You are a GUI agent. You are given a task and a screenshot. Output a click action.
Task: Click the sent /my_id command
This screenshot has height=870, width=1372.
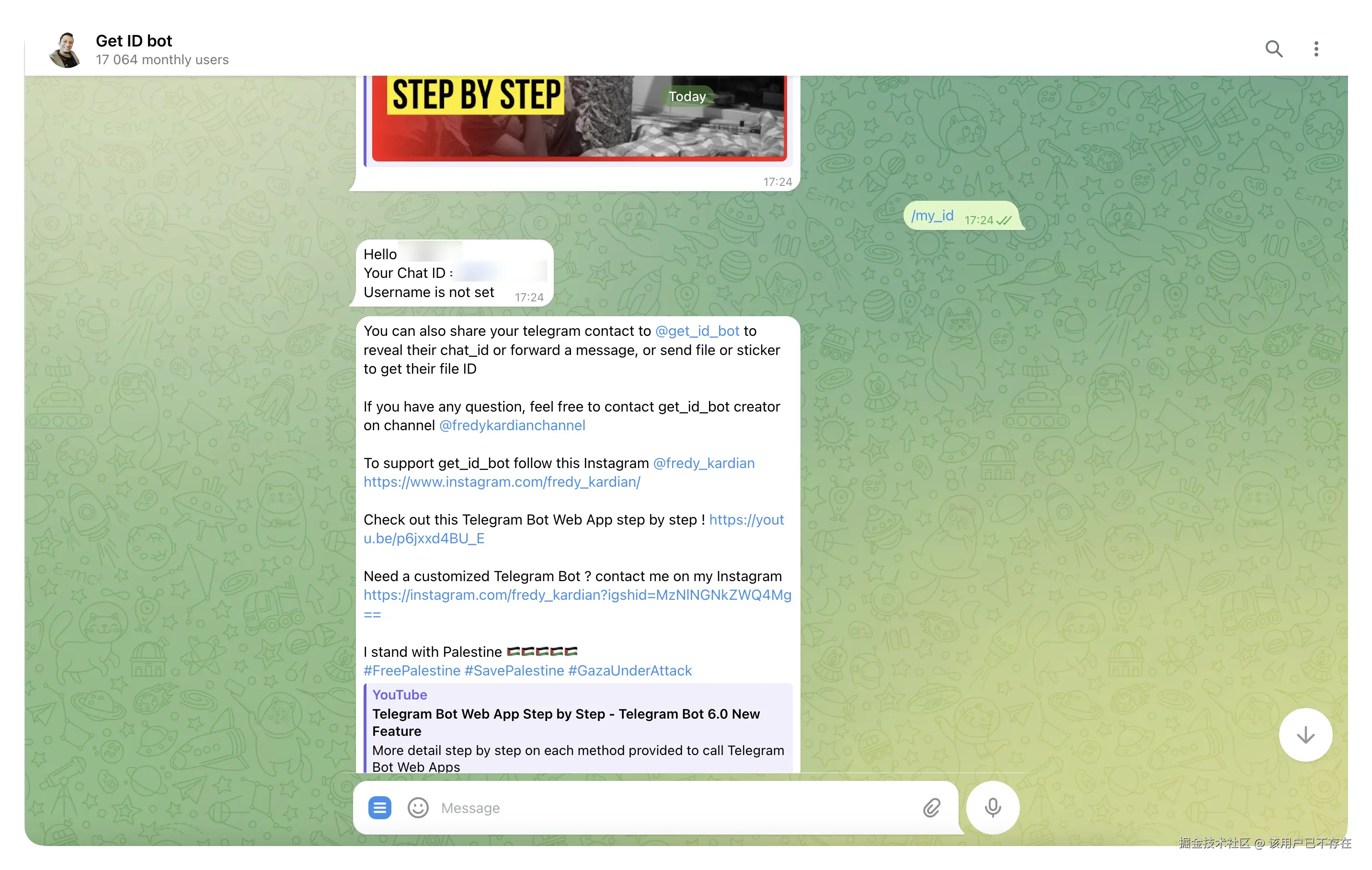click(932, 216)
